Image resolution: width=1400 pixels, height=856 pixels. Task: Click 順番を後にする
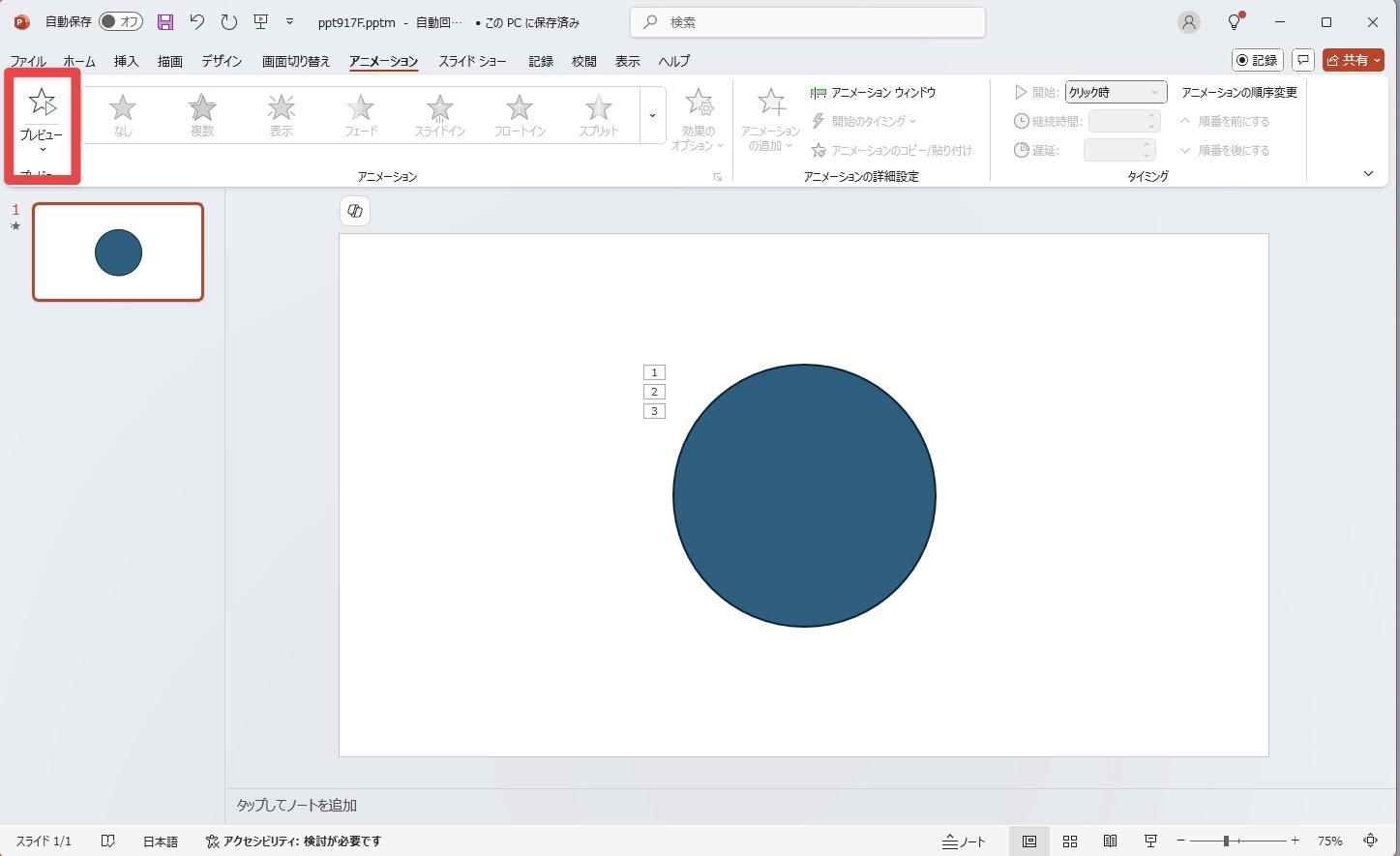click(x=1224, y=151)
